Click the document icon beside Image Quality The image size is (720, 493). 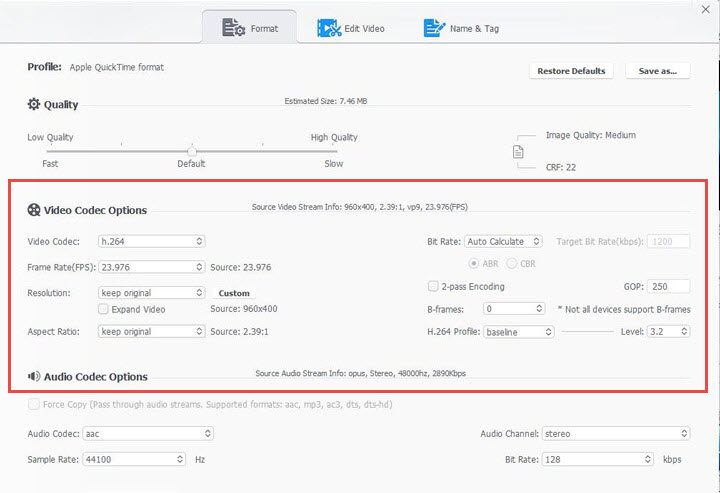pyautogui.click(x=518, y=151)
